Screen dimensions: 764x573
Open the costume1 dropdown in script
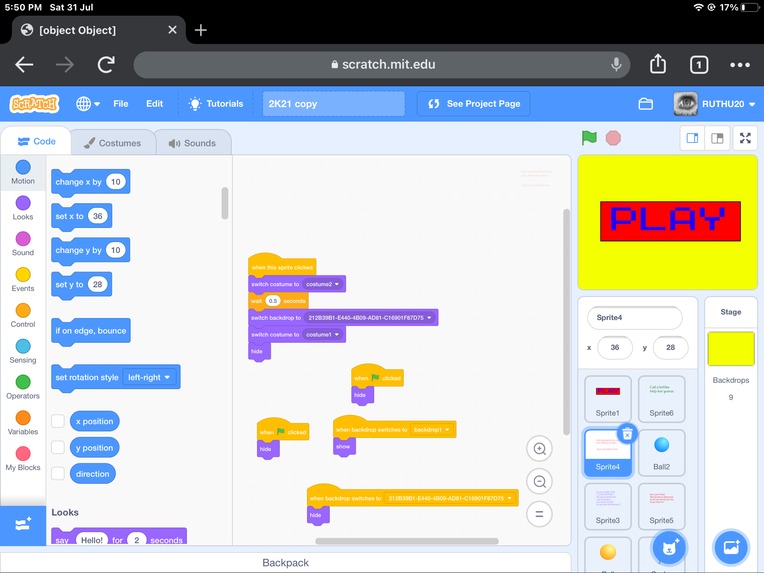tap(323, 334)
